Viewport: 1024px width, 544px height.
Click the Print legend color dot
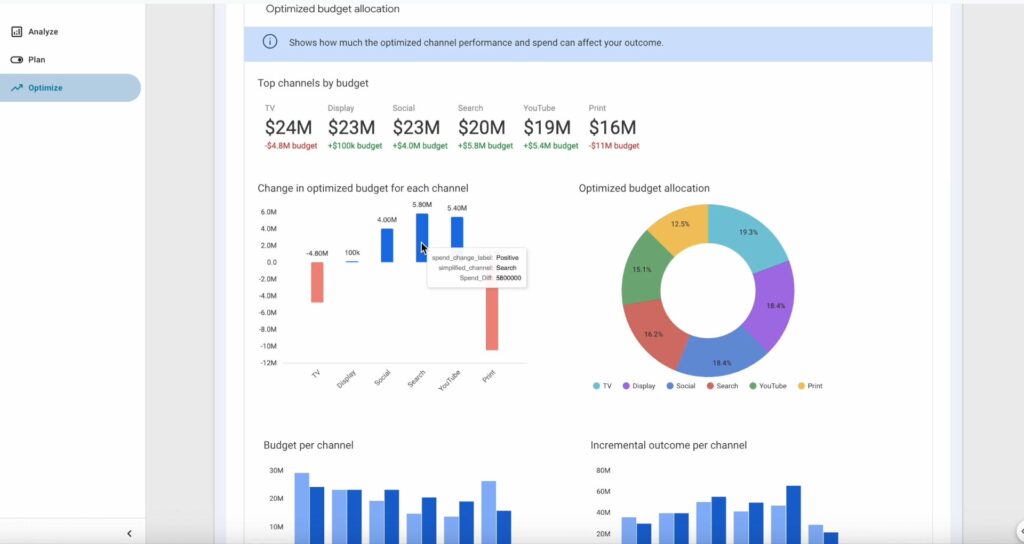(799, 385)
